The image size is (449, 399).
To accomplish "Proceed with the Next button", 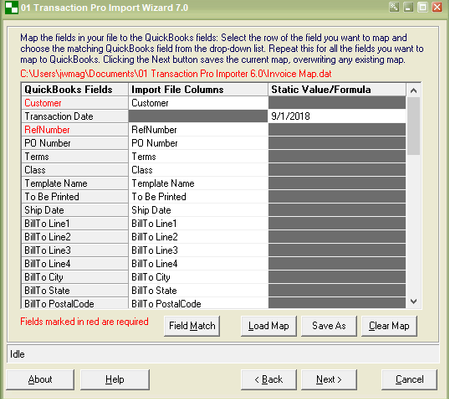I will [329, 379].
